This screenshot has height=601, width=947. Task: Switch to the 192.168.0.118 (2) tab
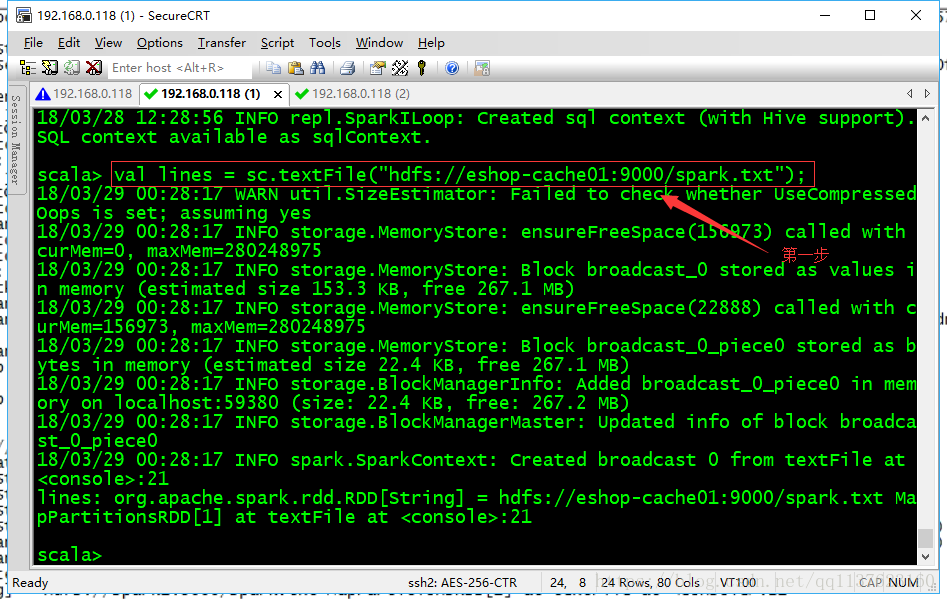[x=353, y=94]
